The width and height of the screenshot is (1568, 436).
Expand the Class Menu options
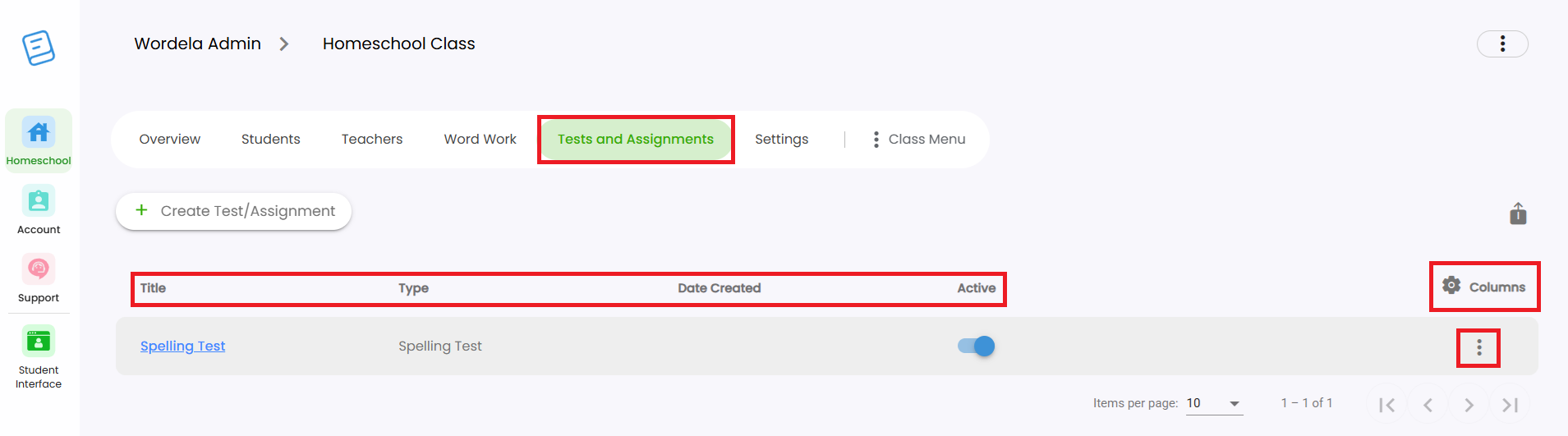[918, 140]
